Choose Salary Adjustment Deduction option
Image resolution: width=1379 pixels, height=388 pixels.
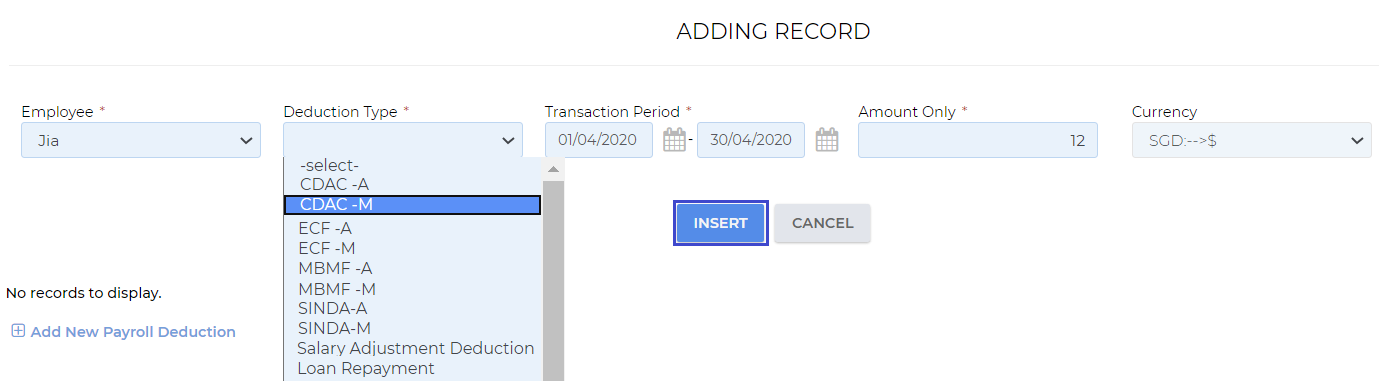413,348
